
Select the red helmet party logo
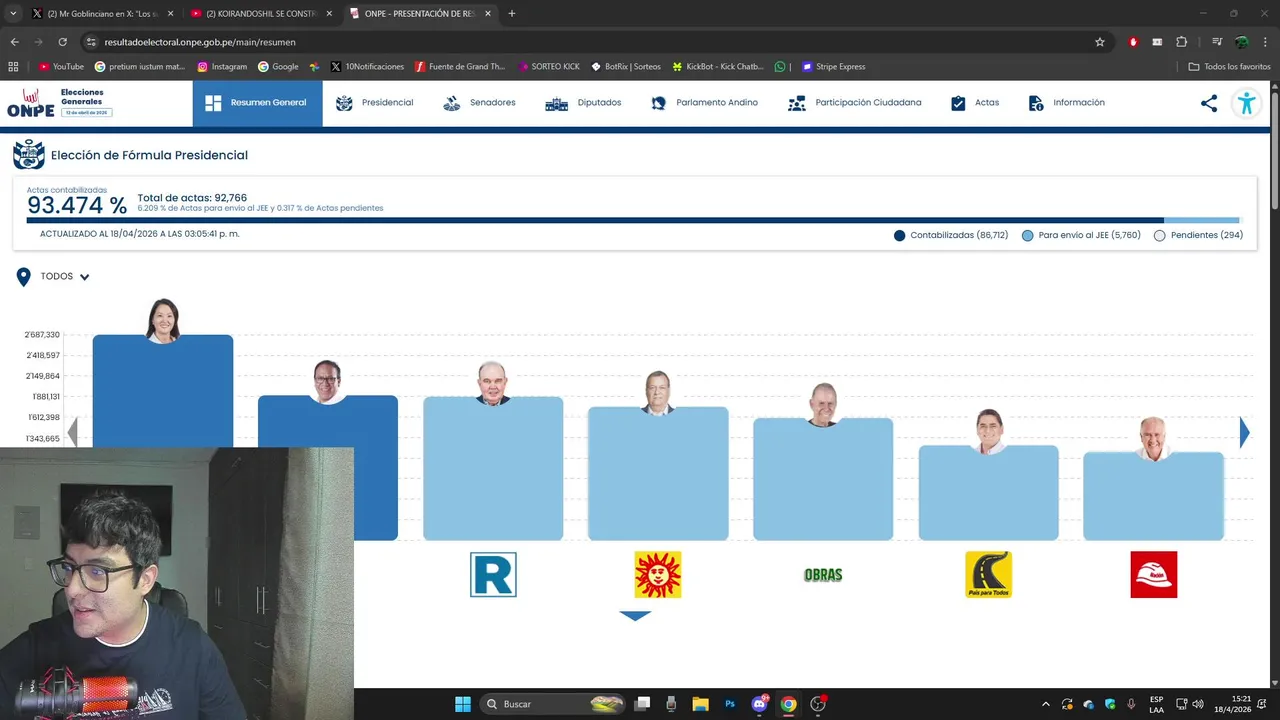click(1154, 575)
